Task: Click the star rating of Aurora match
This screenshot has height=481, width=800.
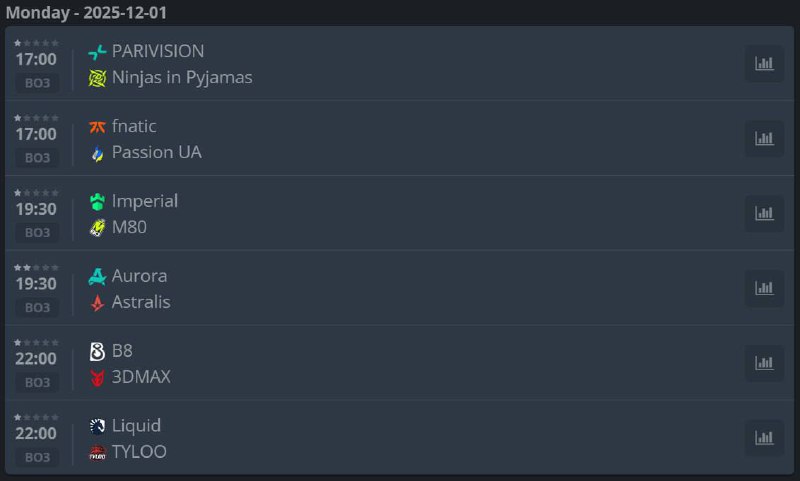Action: 36,268
